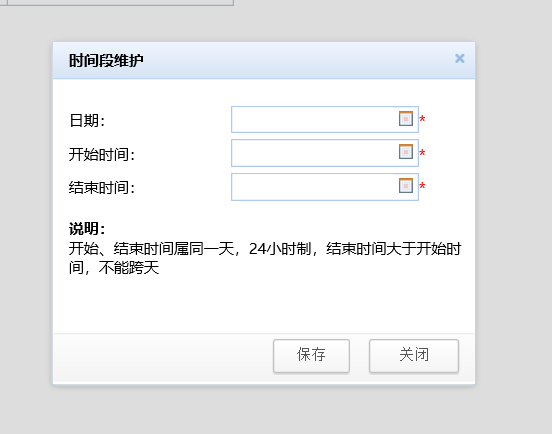This screenshot has height=434, width=552.
Task: Close the 时间段维护 dialog with X
Action: (459, 58)
